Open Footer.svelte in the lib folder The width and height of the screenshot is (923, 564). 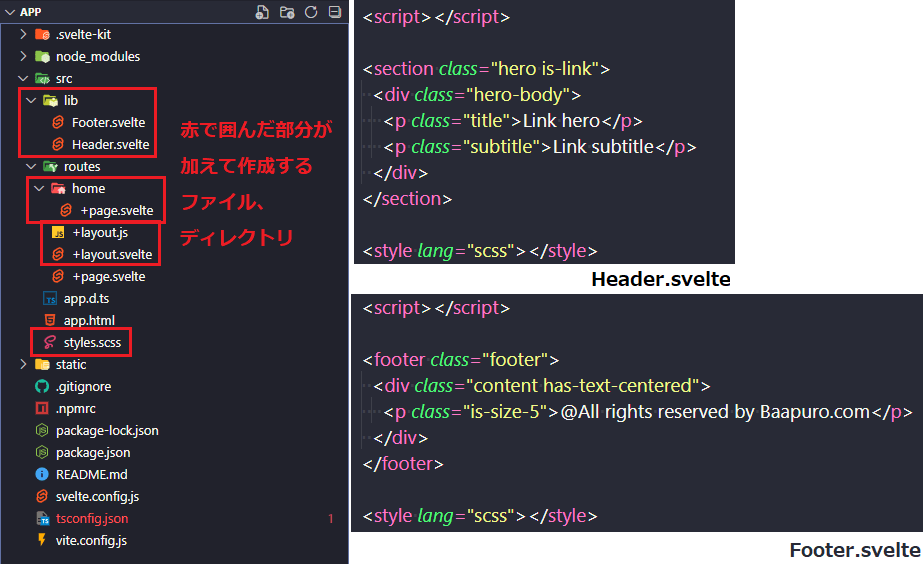click(108, 122)
